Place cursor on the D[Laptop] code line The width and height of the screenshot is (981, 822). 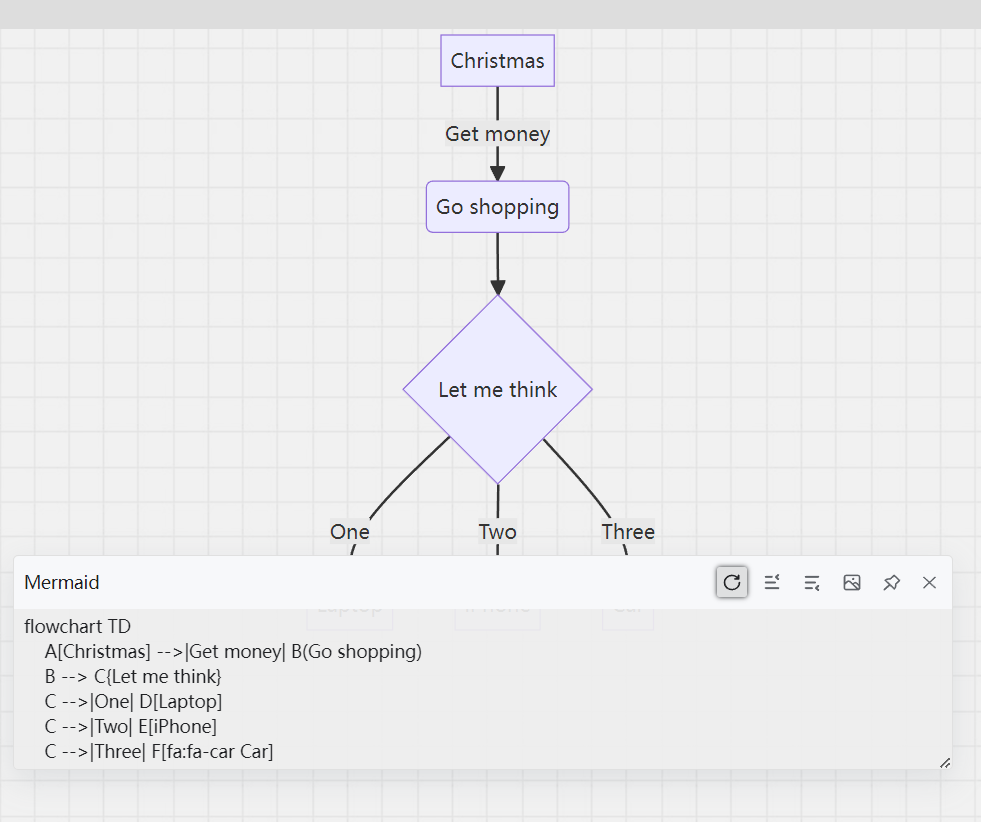(133, 701)
